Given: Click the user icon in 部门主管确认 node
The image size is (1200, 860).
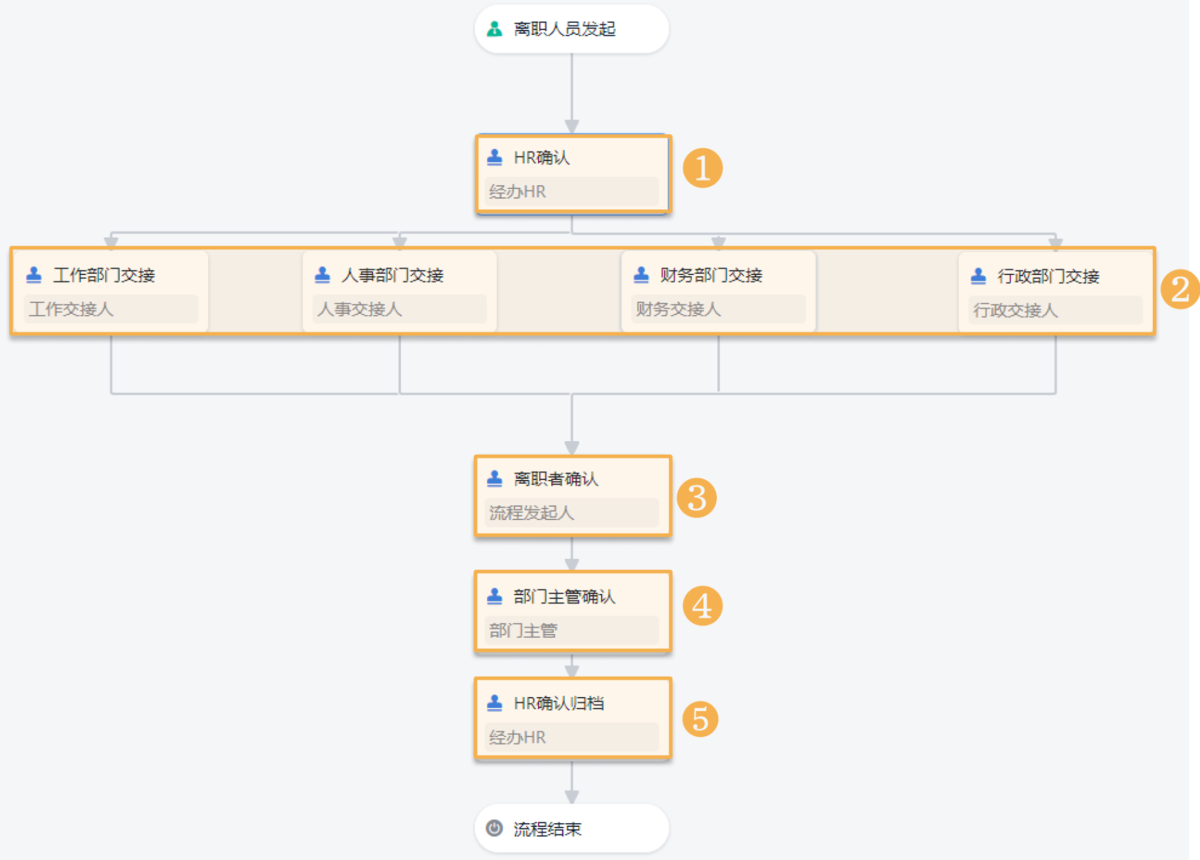Looking at the screenshot, I should [494, 597].
